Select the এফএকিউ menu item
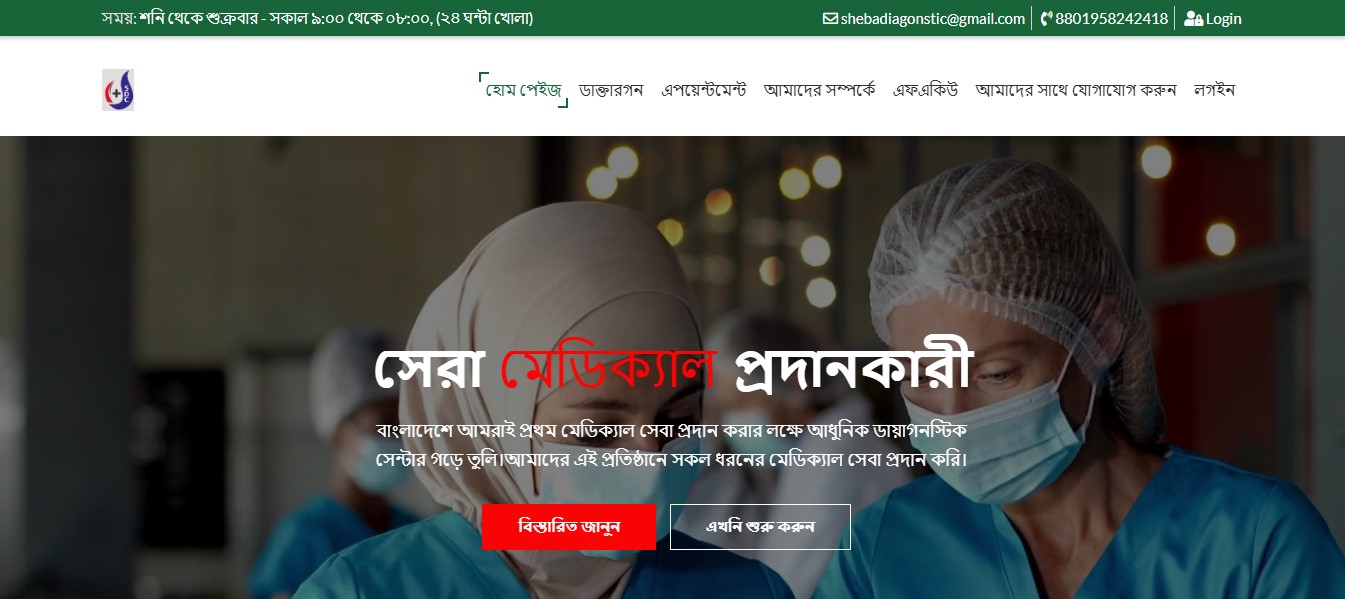Screen dimensions: 1345x599 click(x=925, y=90)
